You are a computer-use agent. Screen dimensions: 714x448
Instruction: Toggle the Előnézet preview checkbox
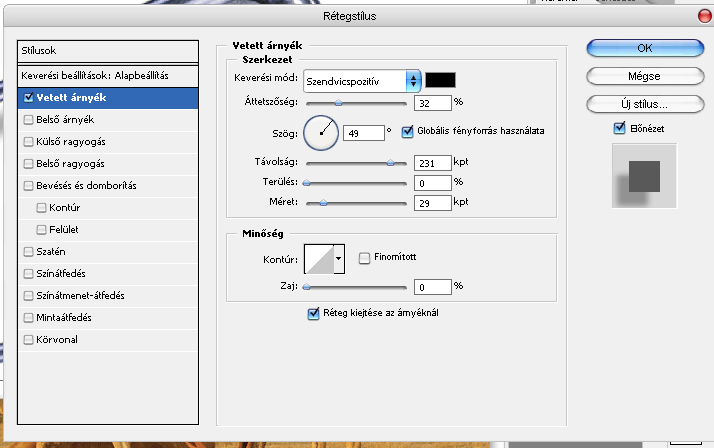click(619, 128)
